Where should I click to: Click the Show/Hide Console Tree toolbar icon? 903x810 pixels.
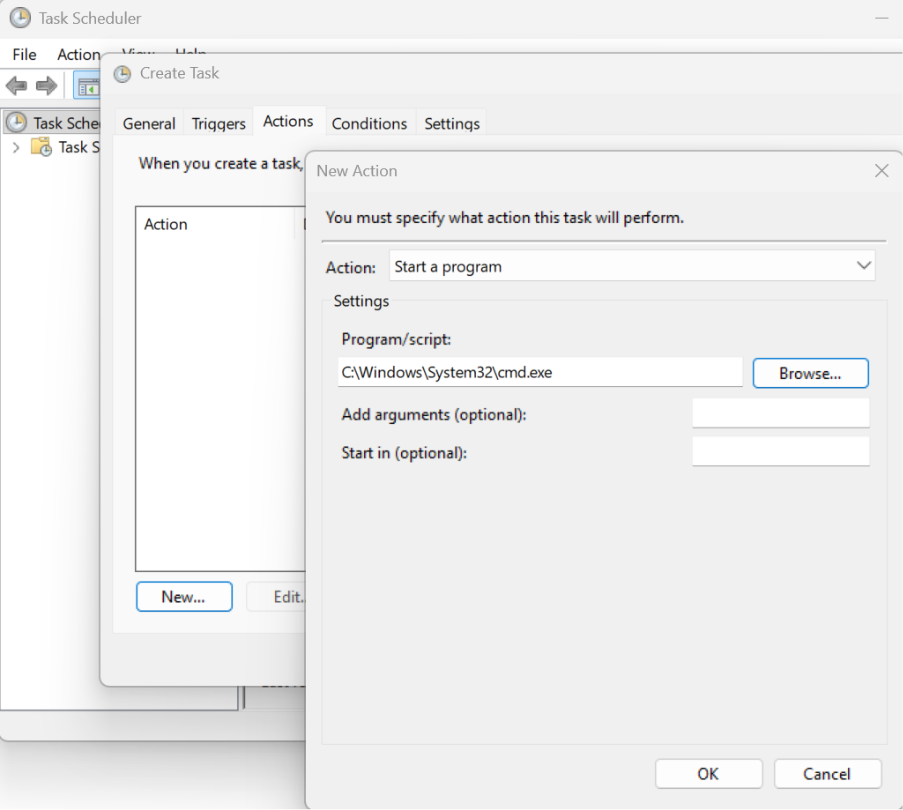tap(87, 87)
